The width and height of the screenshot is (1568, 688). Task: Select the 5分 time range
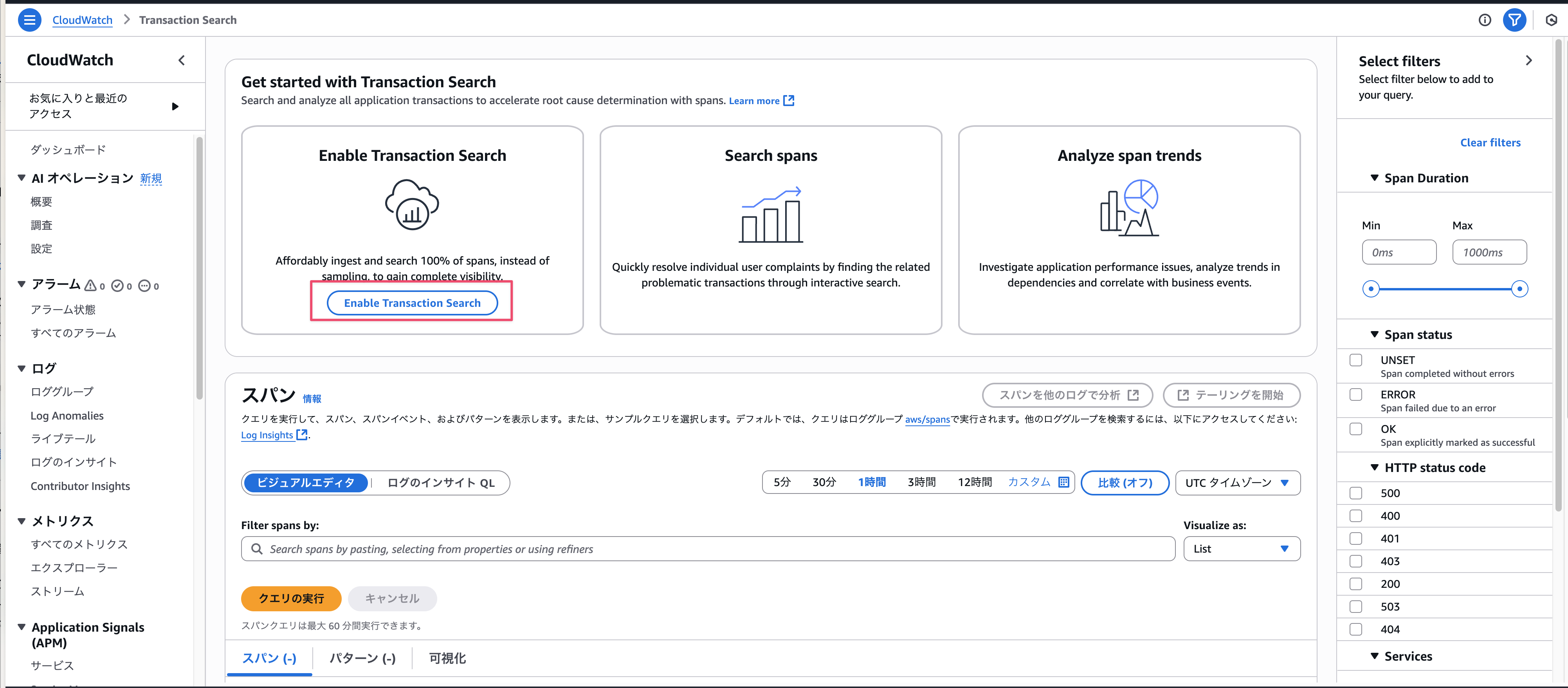[x=782, y=482]
